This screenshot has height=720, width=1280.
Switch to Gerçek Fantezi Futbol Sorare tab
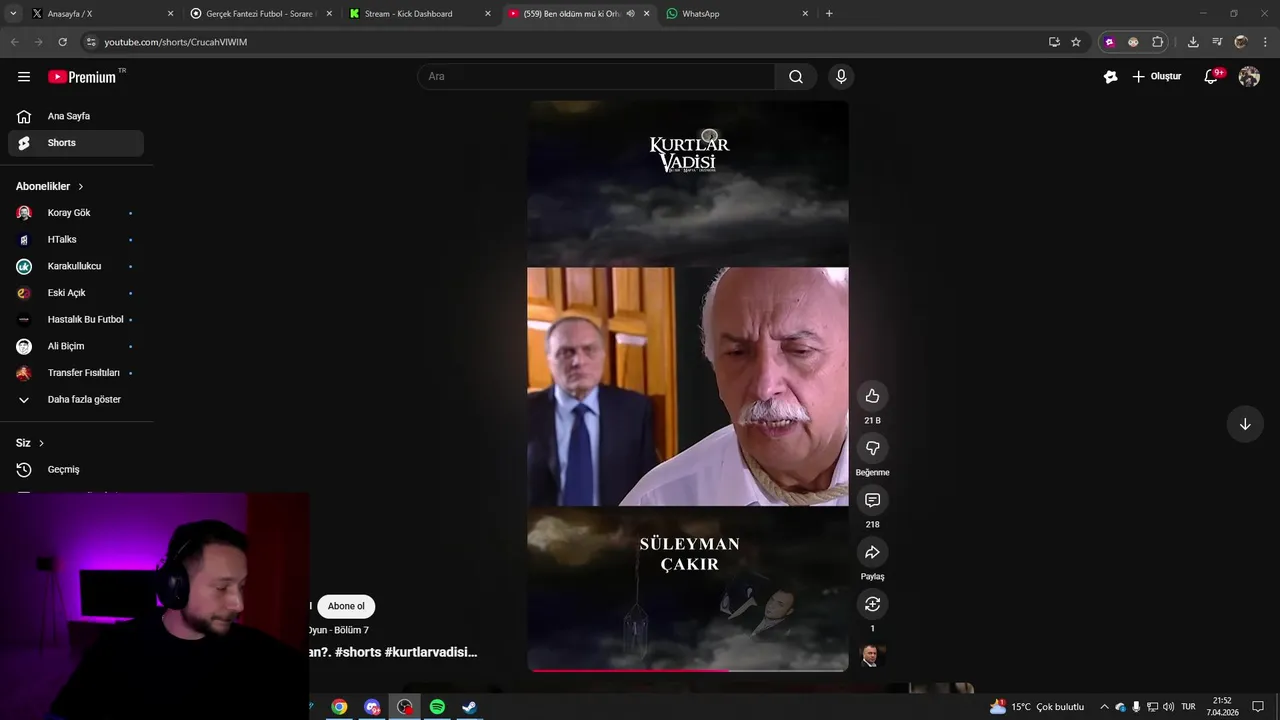pos(261,14)
